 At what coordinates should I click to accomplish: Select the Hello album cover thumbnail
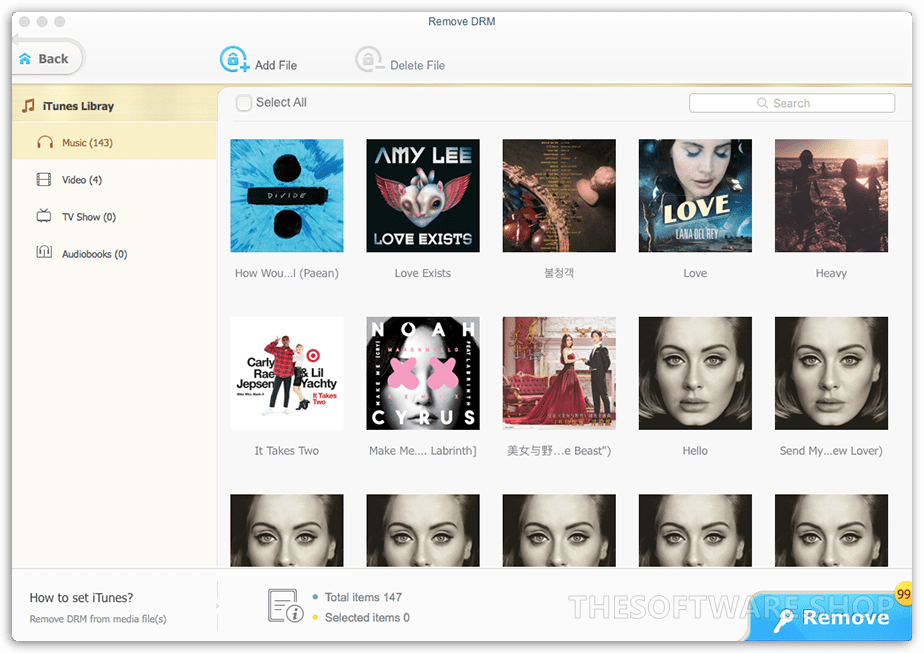(695, 373)
